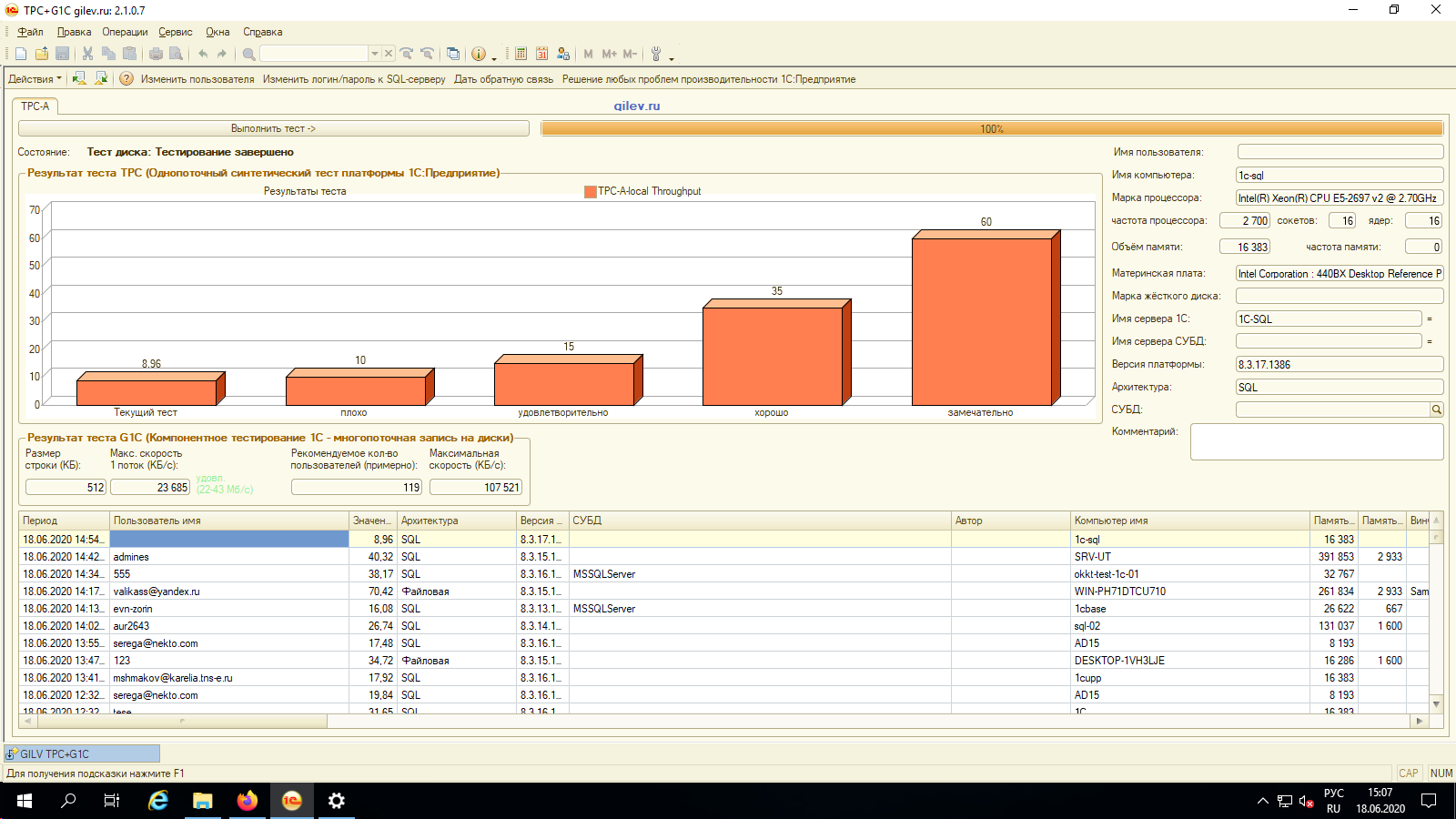1456x819 pixels.
Task: Click the Комментарий text field
Action: point(1317,441)
